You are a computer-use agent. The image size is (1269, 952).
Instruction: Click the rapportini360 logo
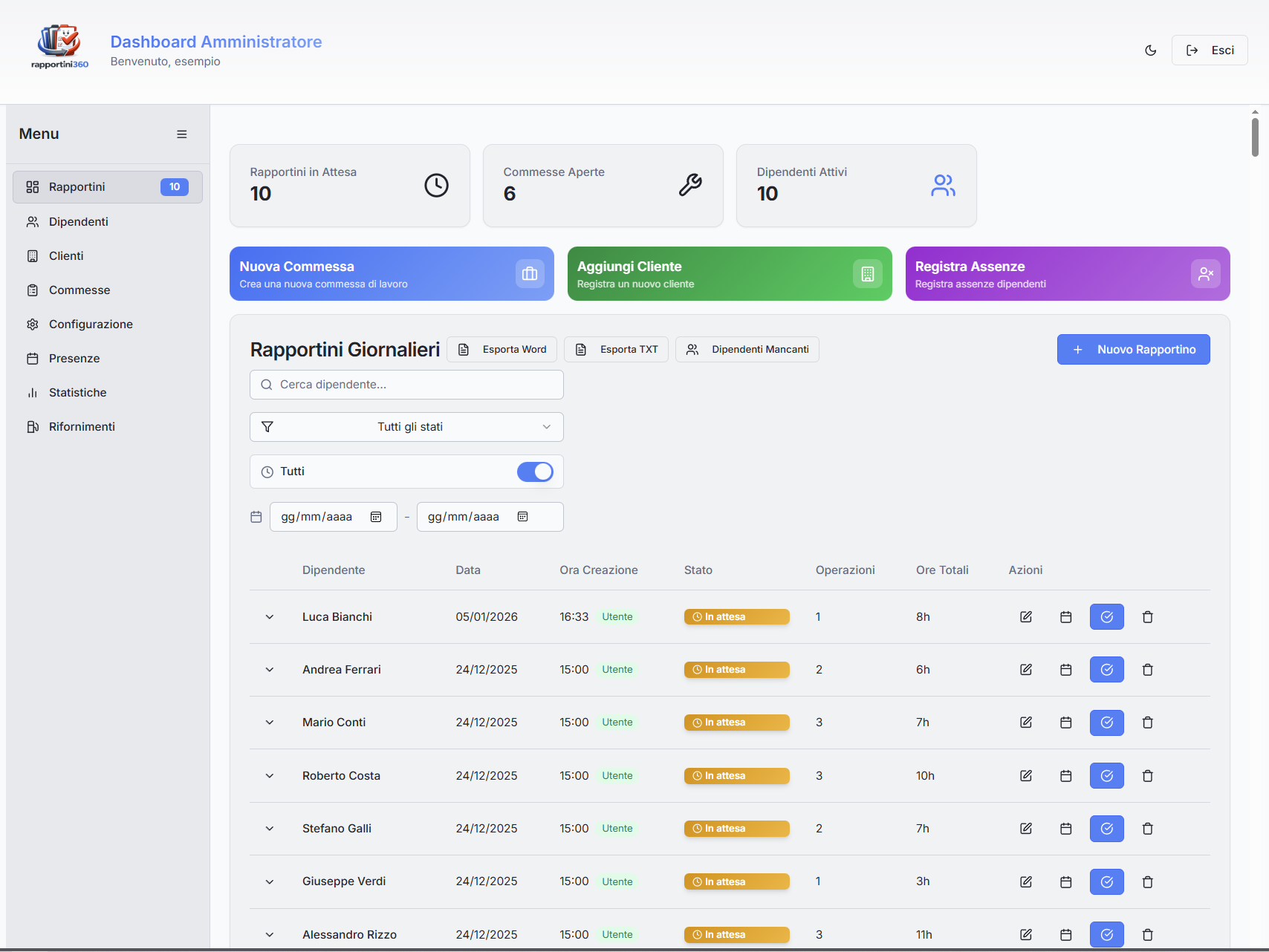pyautogui.click(x=59, y=47)
